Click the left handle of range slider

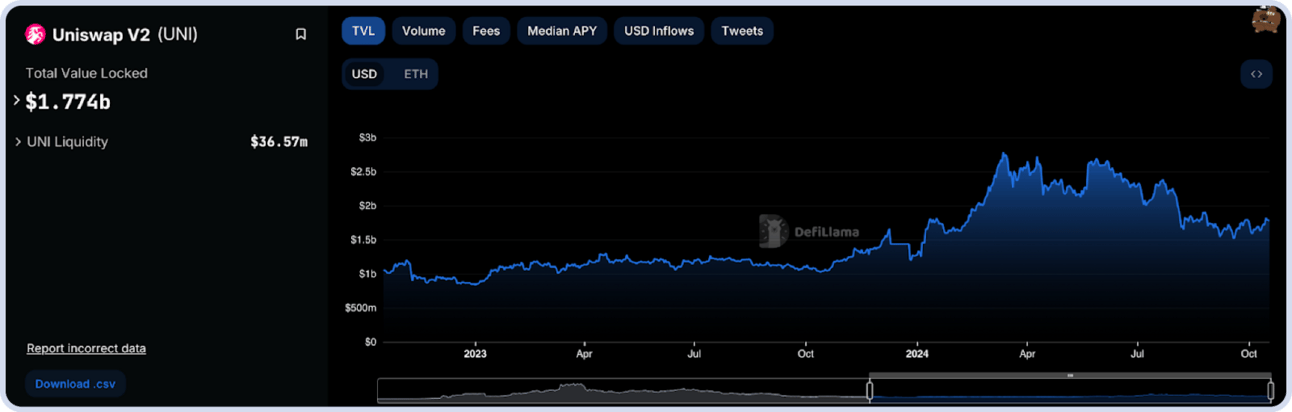[x=869, y=391]
